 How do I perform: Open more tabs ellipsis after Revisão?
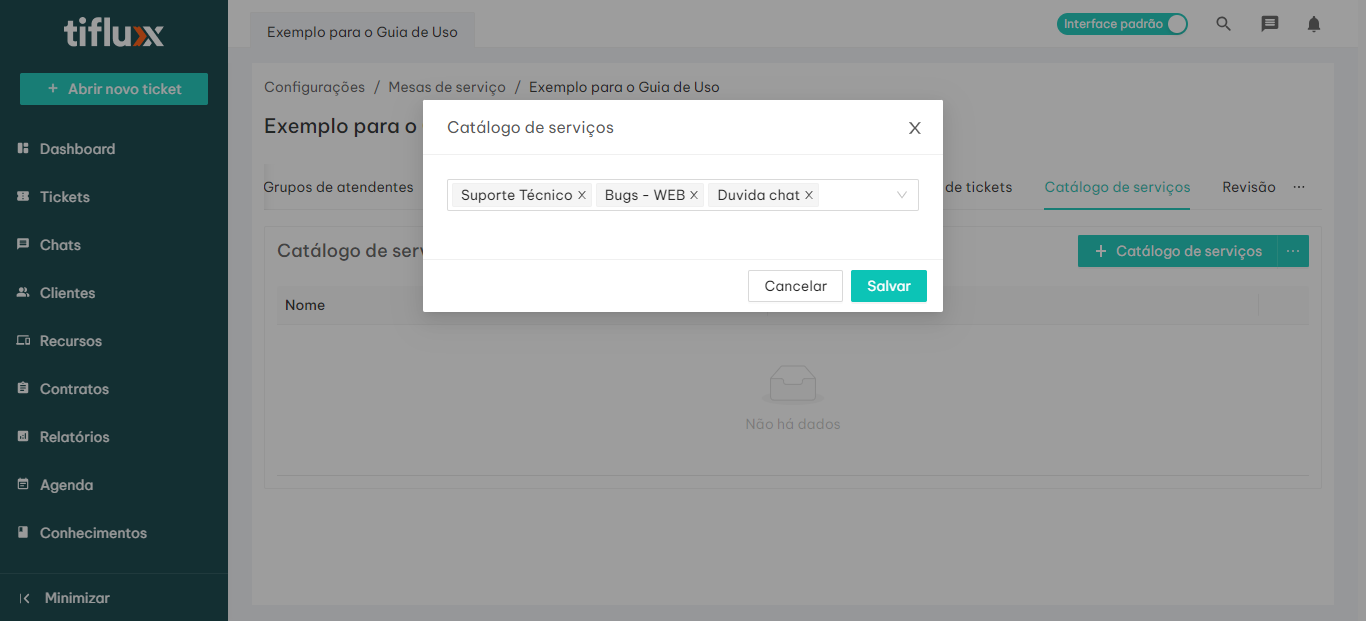[x=1299, y=187]
